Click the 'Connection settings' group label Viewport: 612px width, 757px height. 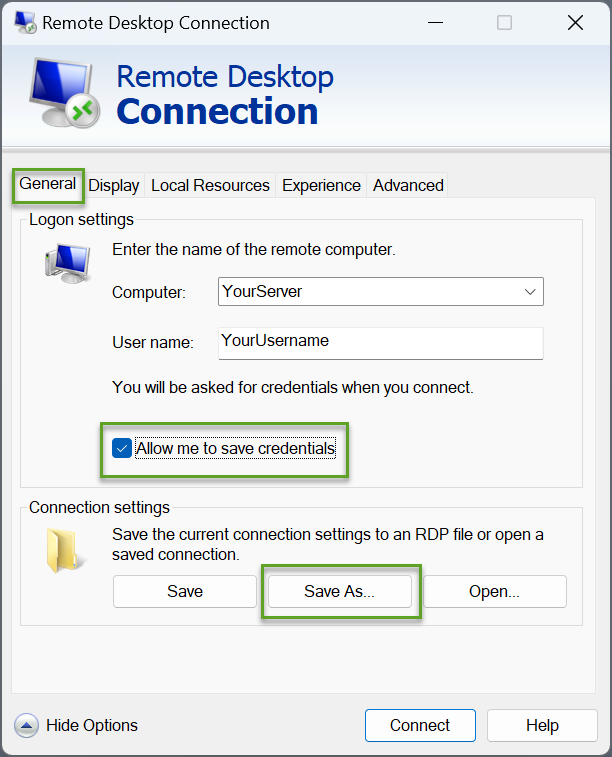pyautogui.click(x=99, y=507)
